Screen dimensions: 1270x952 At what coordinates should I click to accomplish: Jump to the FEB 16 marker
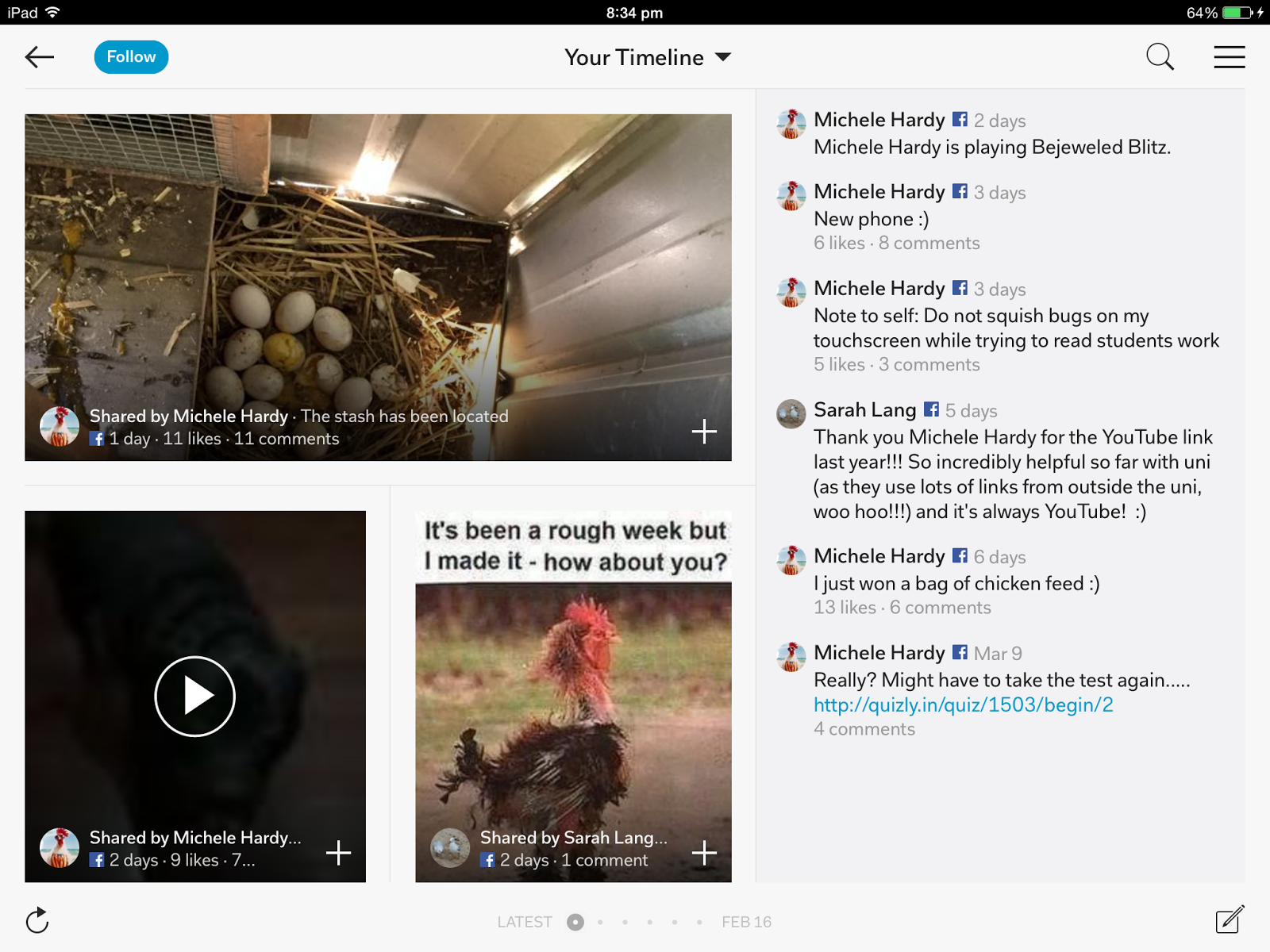(x=746, y=922)
